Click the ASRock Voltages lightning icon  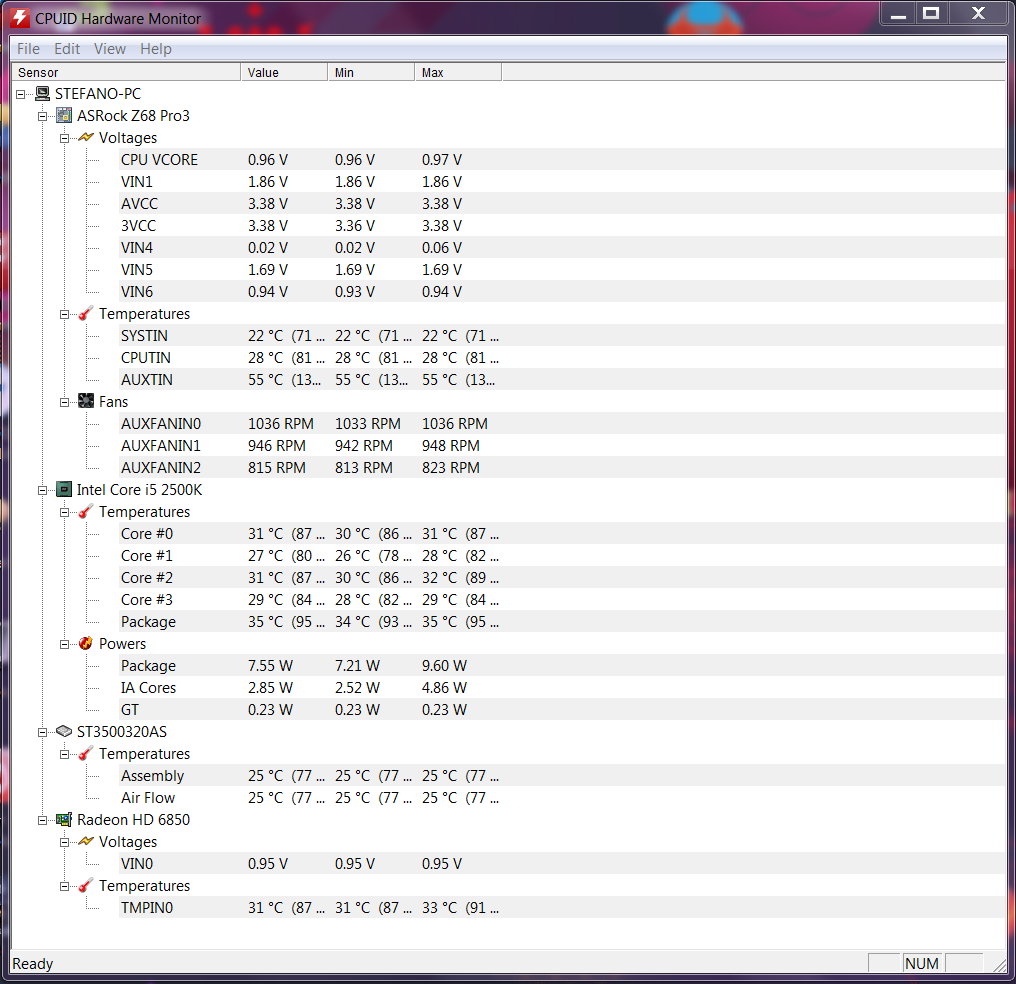pos(86,138)
